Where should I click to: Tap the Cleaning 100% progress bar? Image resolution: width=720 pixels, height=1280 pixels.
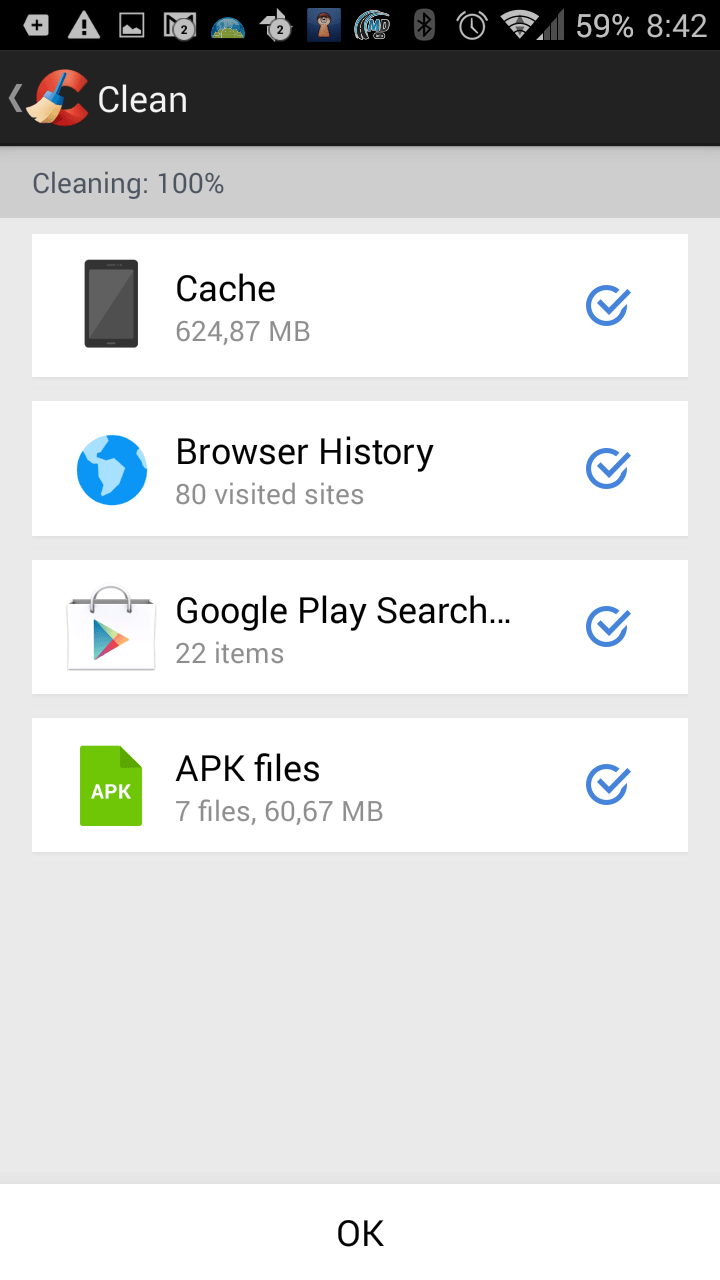point(360,184)
